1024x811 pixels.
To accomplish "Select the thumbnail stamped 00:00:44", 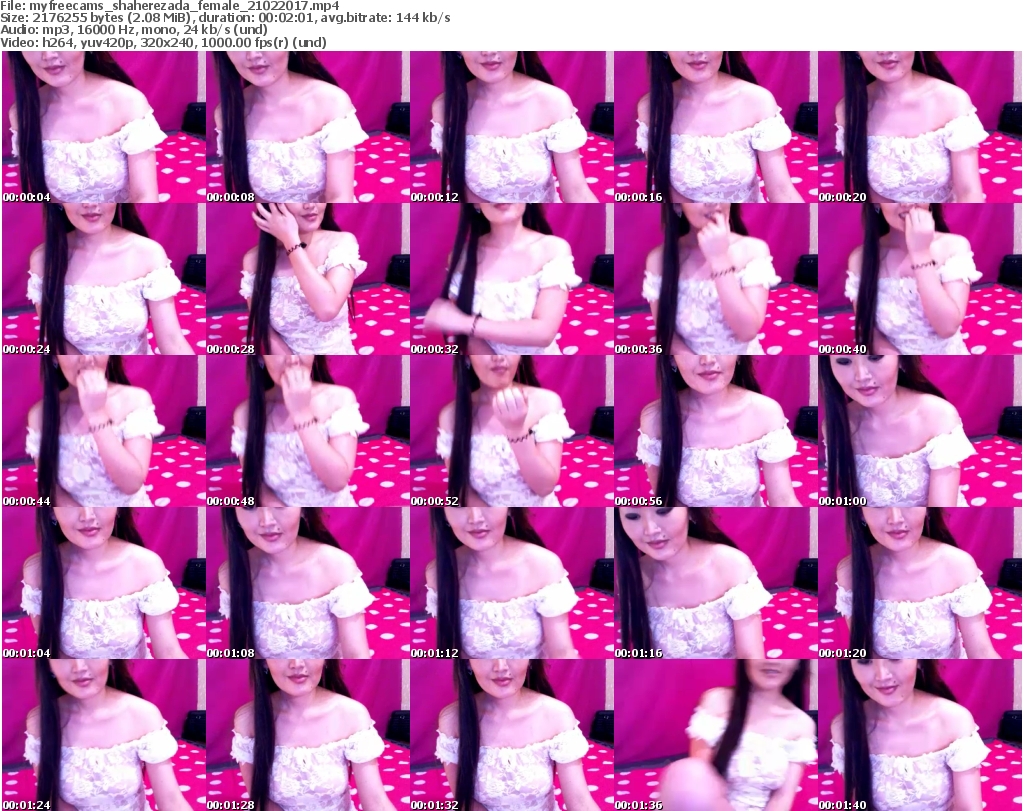I will click(104, 431).
